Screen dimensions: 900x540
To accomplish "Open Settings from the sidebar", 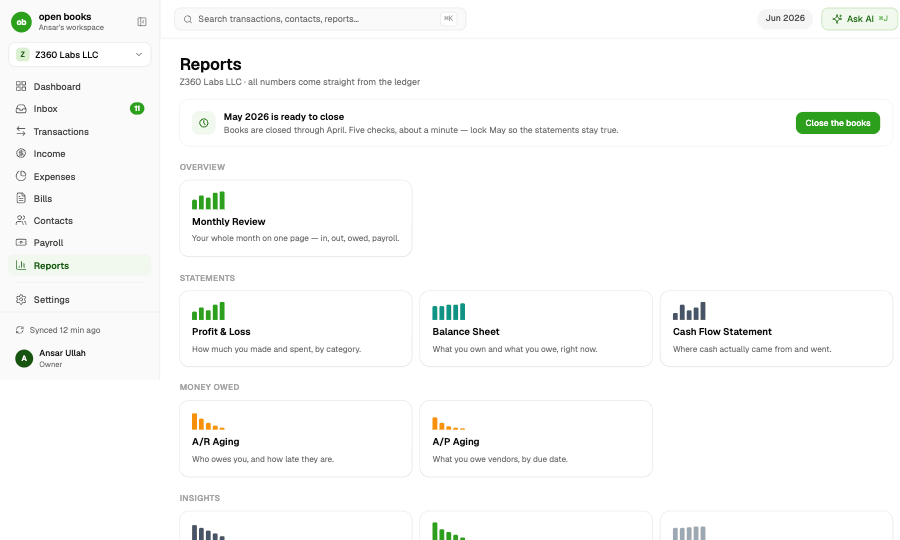I will pos(80,300).
